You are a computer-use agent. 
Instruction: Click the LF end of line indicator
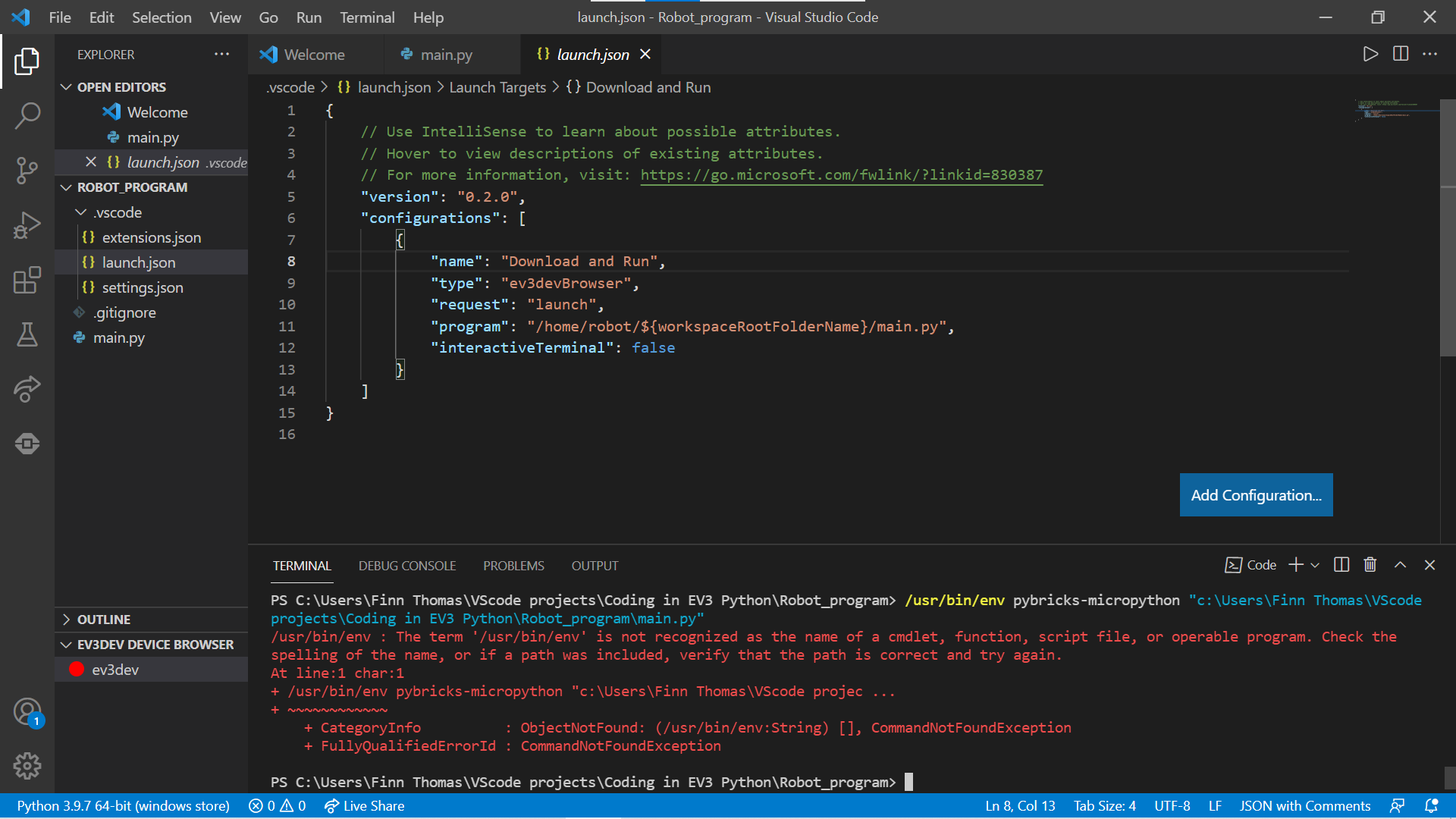tap(1215, 806)
